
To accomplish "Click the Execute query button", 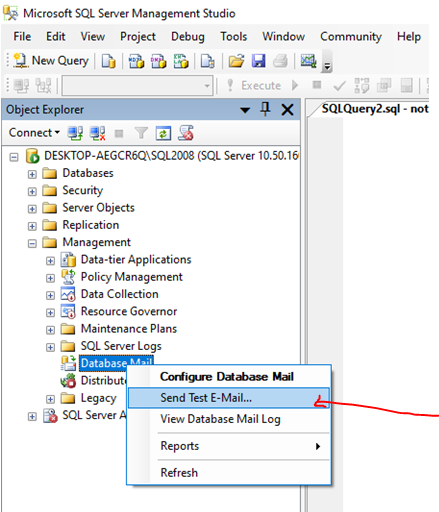I will coord(254,85).
